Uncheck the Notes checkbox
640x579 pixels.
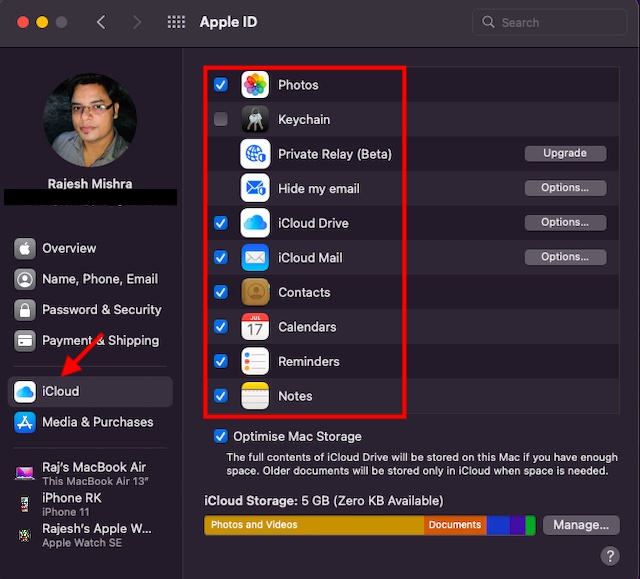[221, 396]
